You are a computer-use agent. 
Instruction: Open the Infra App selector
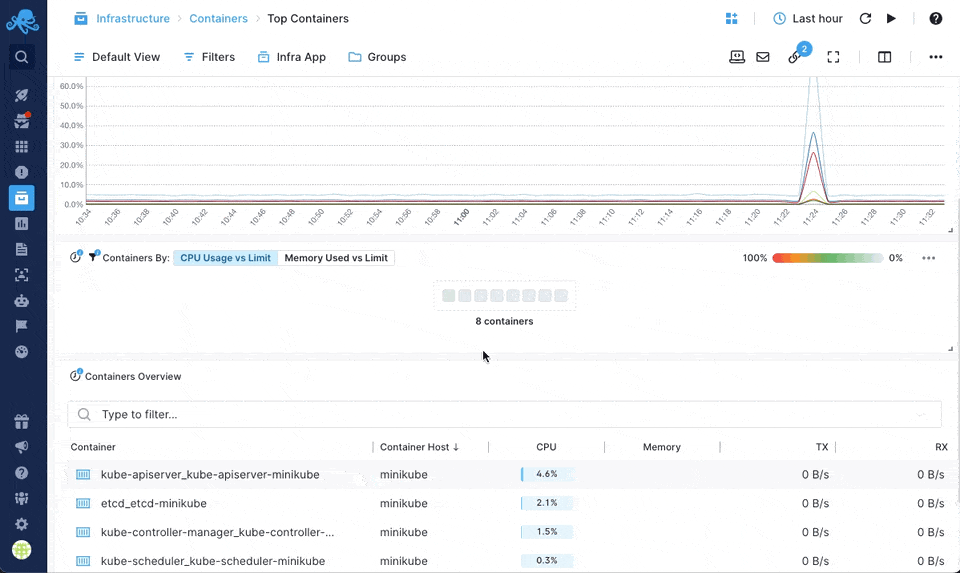[x=291, y=57]
